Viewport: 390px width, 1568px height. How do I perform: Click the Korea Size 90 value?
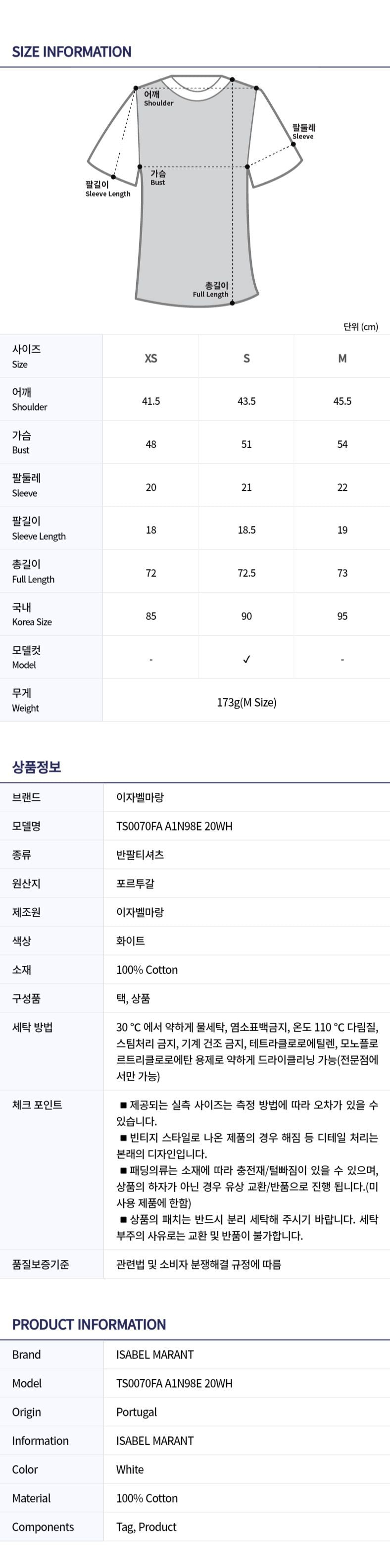(x=246, y=616)
